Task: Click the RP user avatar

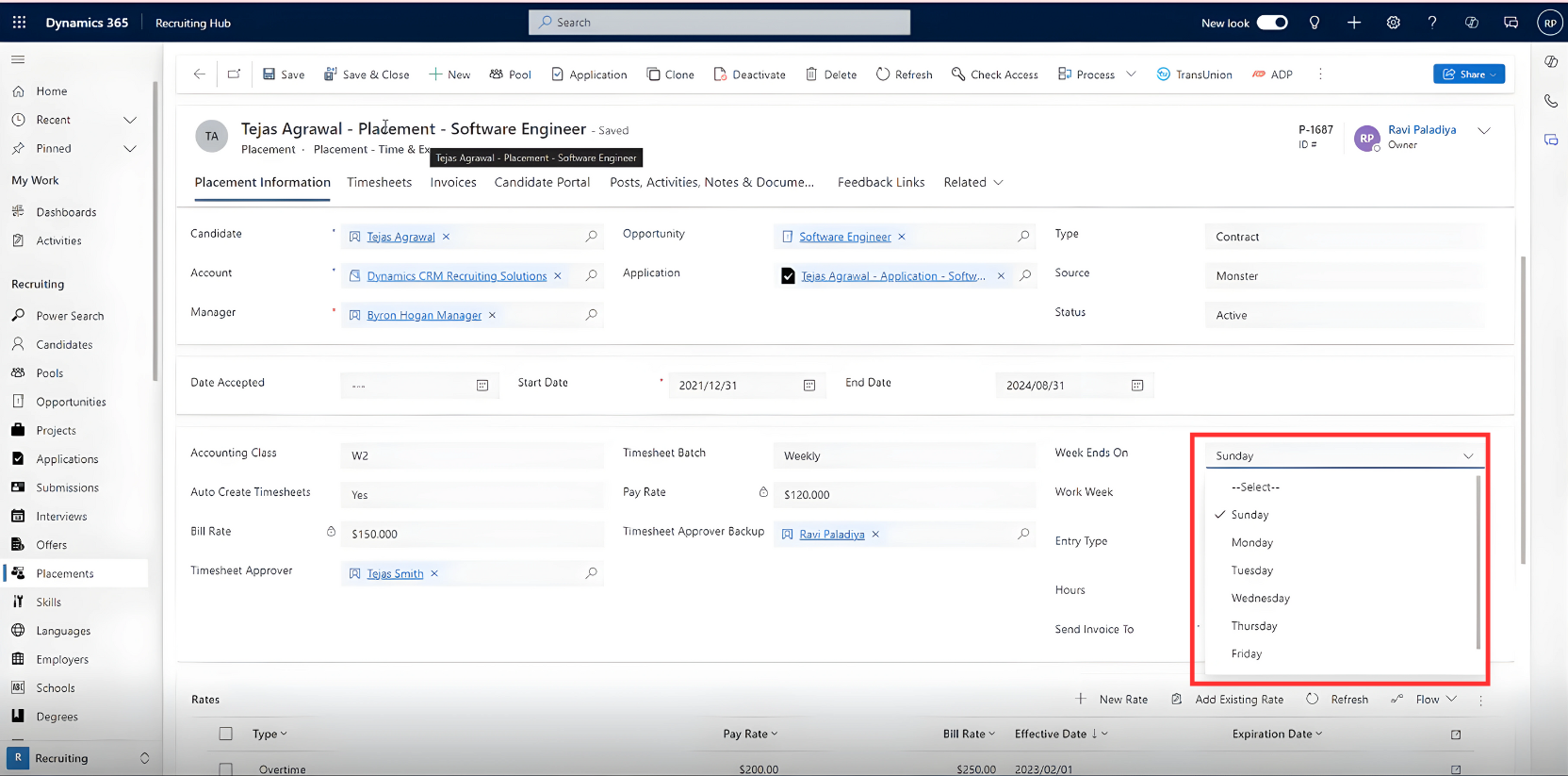Action: click(x=1550, y=23)
